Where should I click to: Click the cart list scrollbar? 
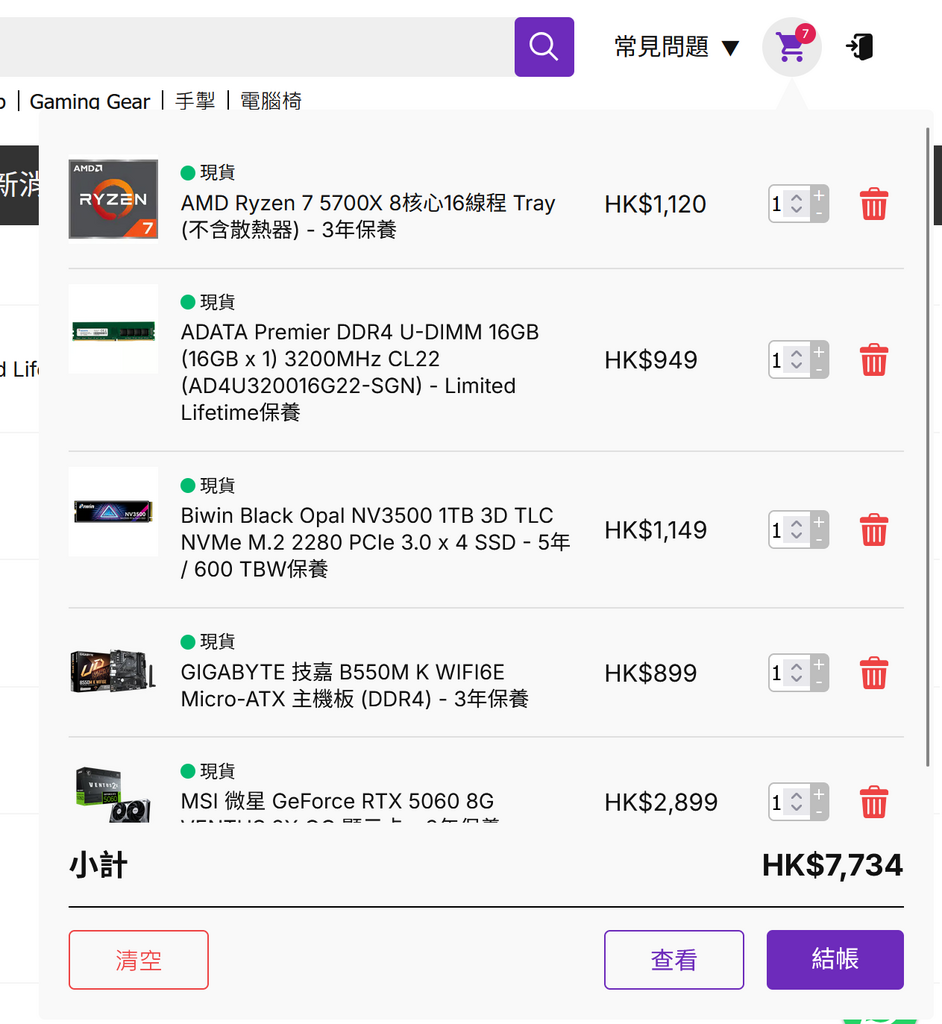927,447
